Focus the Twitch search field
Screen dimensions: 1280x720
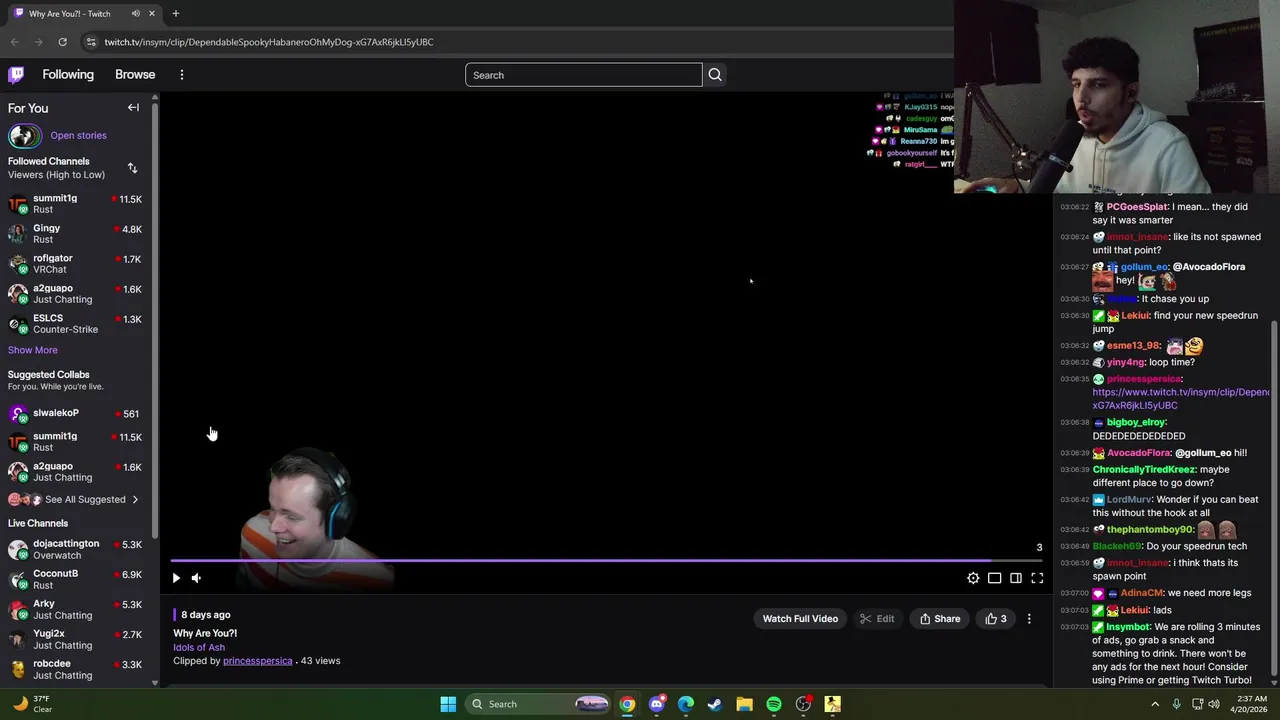tap(584, 75)
